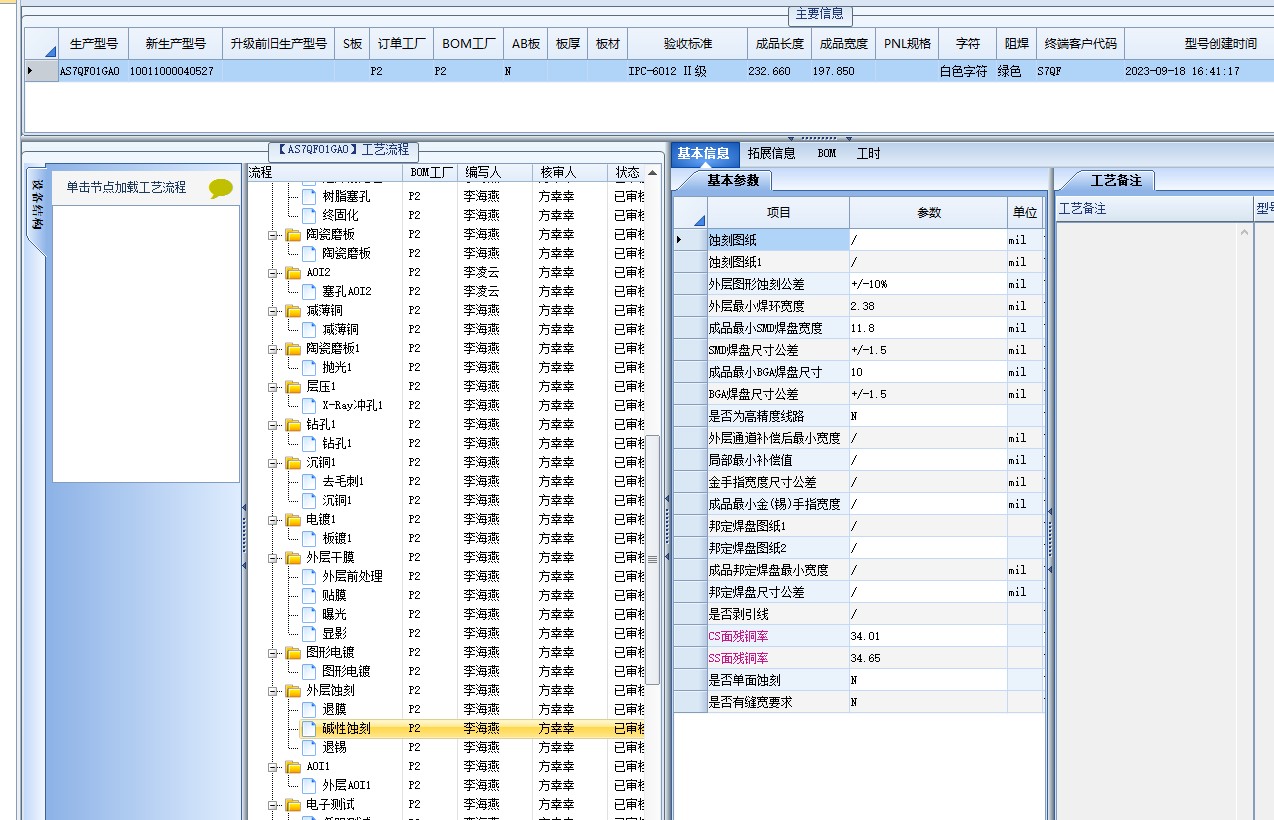Screen dimensions: 1274x820
Task: Click the page icon of 退锡
Action: 309,747
